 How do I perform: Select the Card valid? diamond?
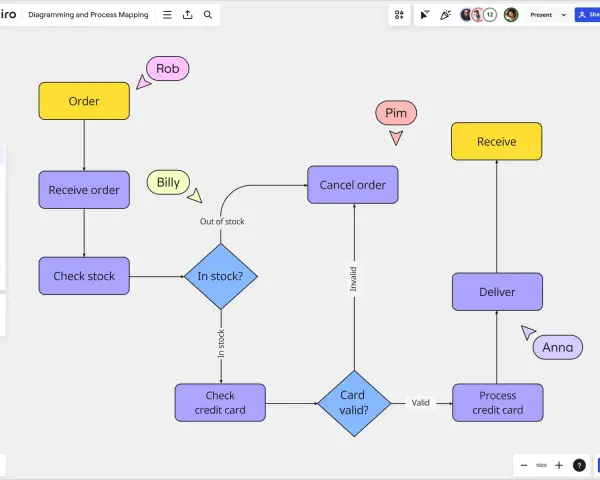354,403
